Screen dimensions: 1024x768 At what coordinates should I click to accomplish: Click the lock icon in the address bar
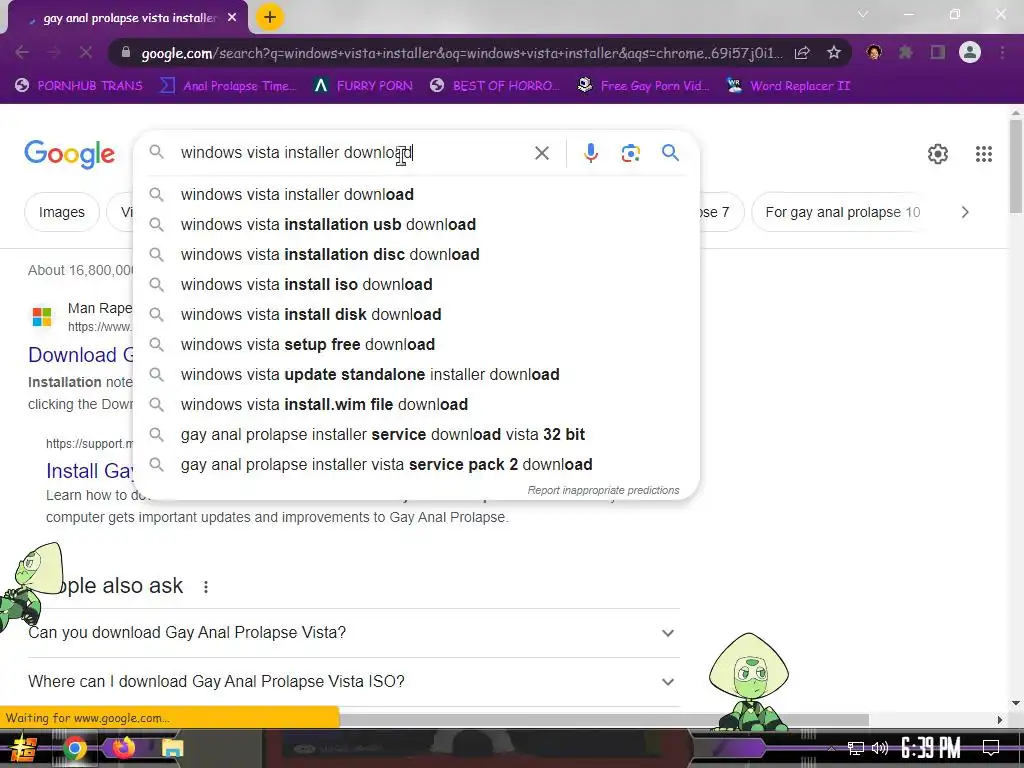pos(126,52)
